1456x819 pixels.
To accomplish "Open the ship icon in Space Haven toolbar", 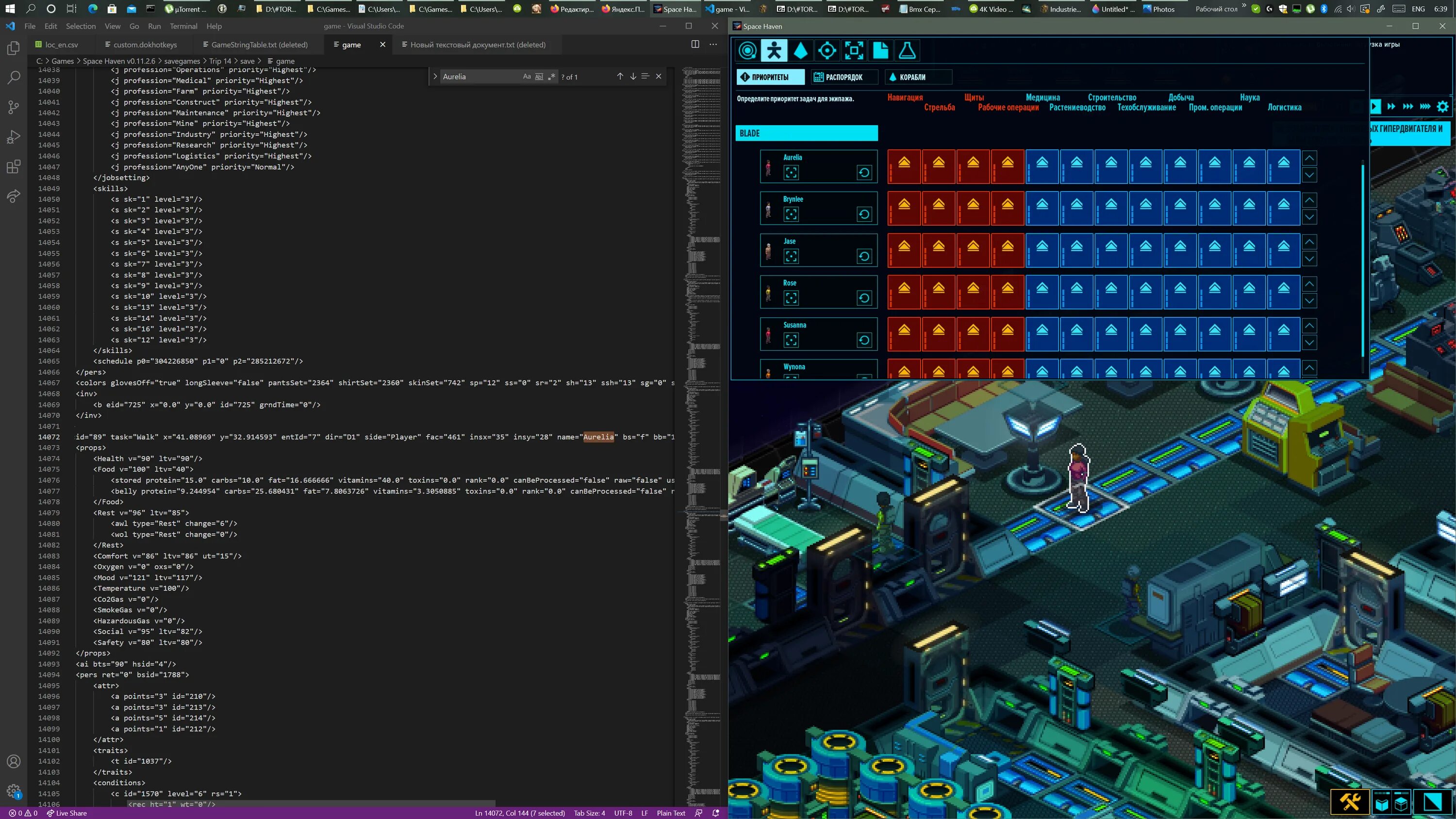I will [x=800, y=51].
